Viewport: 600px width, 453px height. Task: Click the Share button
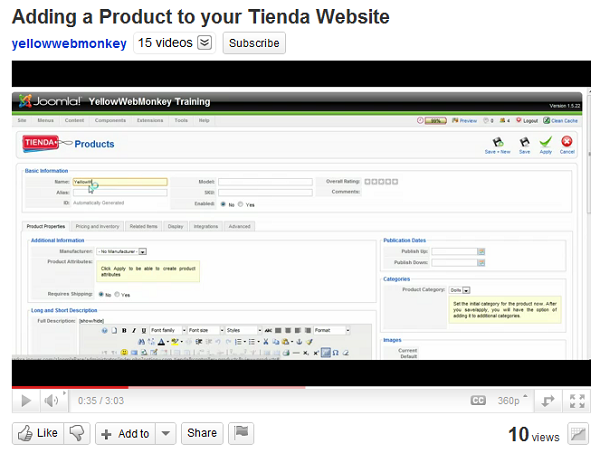pyautogui.click(x=202, y=433)
